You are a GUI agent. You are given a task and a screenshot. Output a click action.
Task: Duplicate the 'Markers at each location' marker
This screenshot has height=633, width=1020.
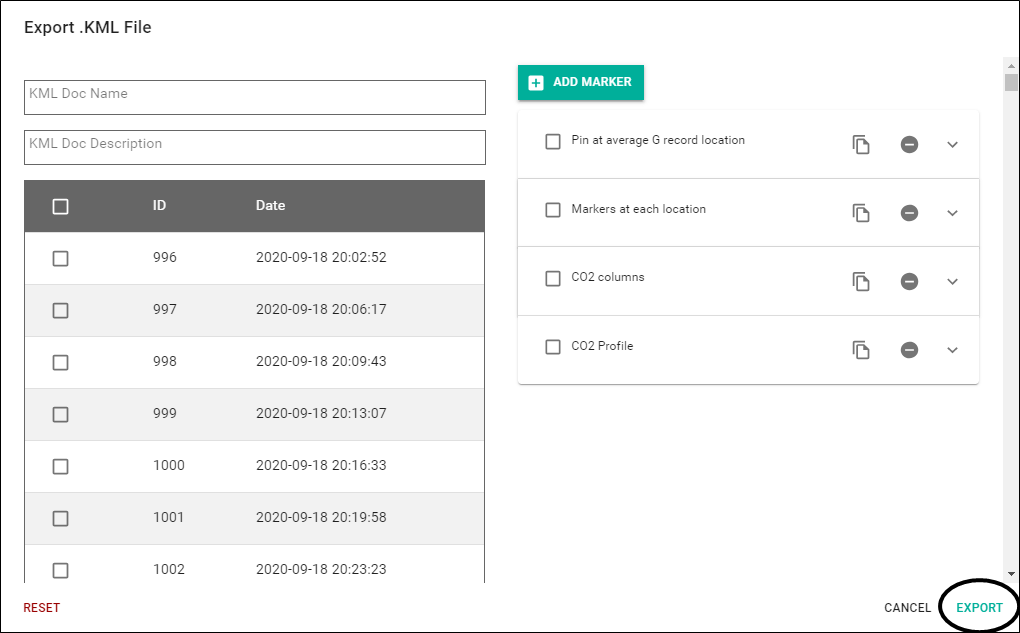click(x=861, y=213)
